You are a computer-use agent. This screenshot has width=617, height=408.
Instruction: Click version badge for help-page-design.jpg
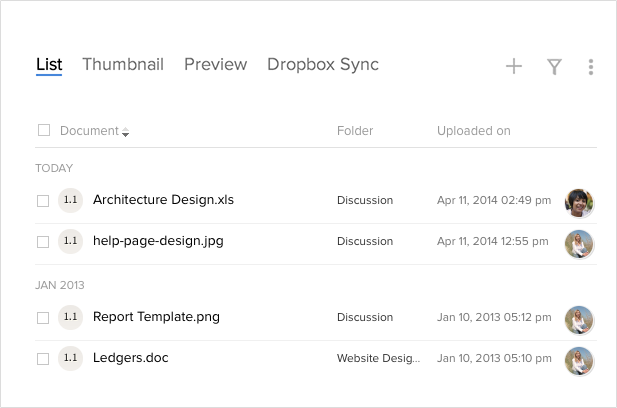70,241
